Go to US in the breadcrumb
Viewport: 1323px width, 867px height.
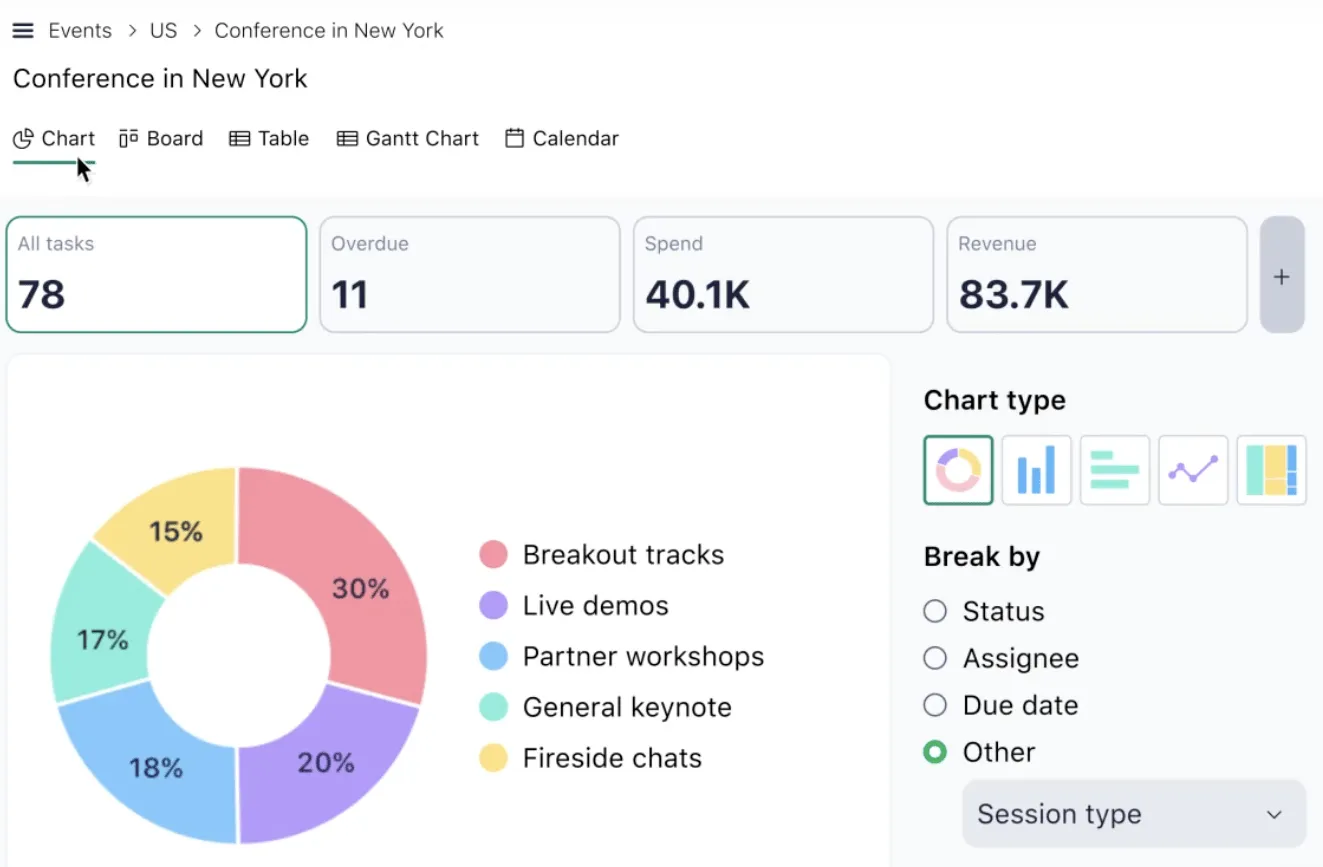tap(164, 31)
